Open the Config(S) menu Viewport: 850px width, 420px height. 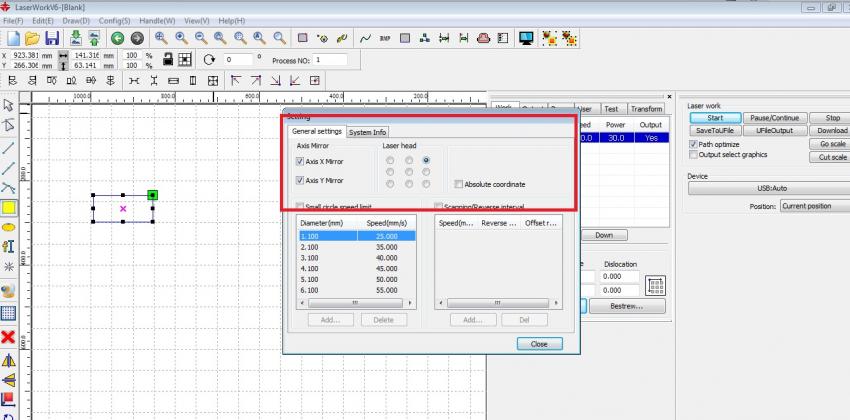(114, 20)
